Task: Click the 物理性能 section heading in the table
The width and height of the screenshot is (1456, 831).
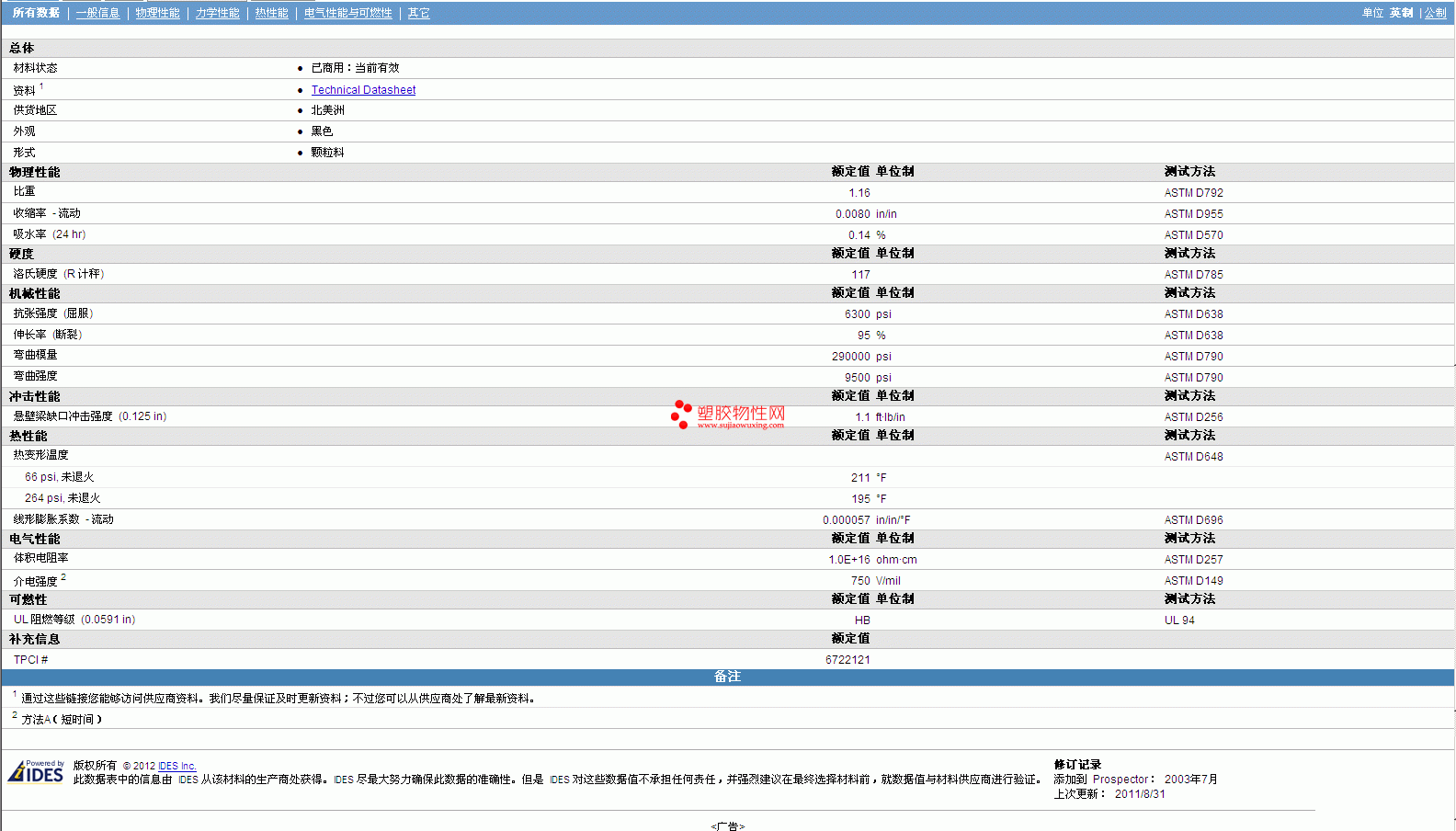Action: tap(34, 172)
